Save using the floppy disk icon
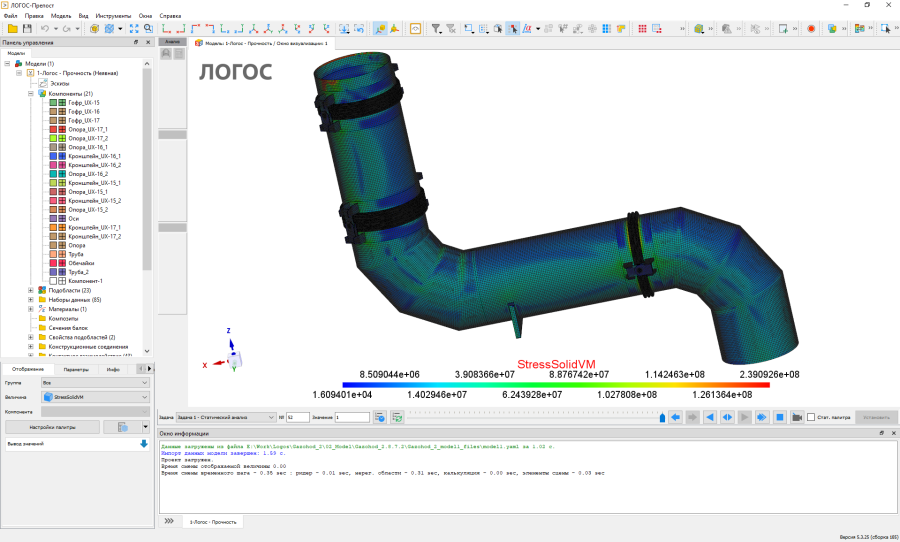 (27, 28)
